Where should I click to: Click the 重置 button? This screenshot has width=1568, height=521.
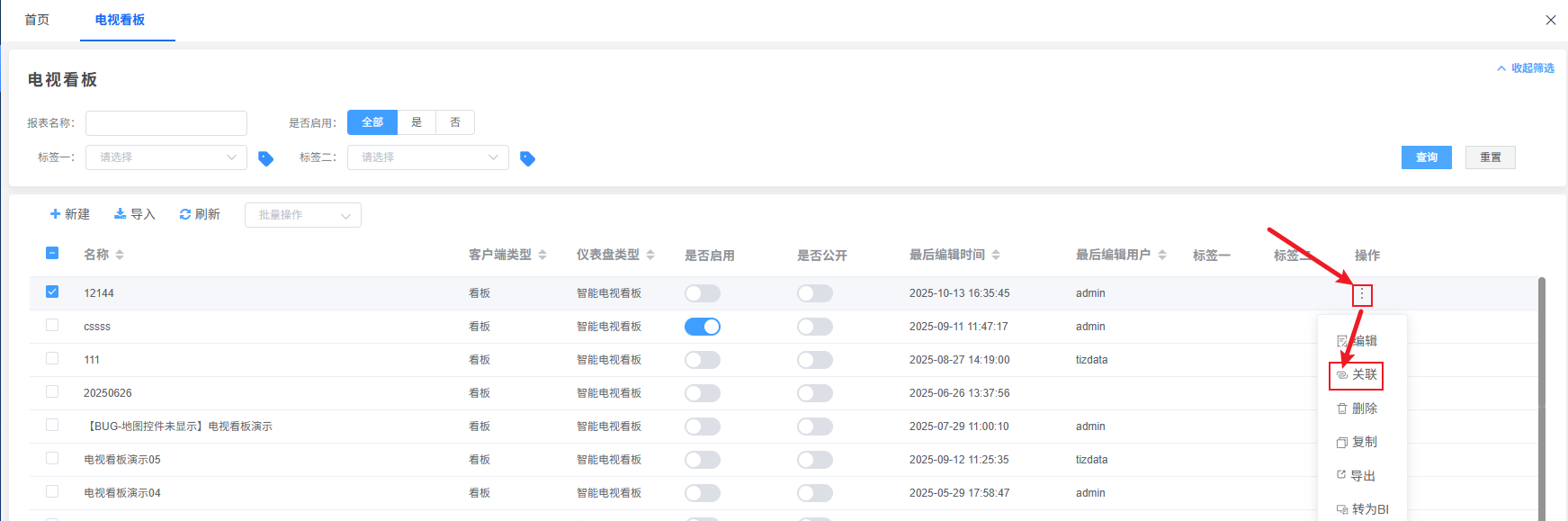[x=1490, y=157]
